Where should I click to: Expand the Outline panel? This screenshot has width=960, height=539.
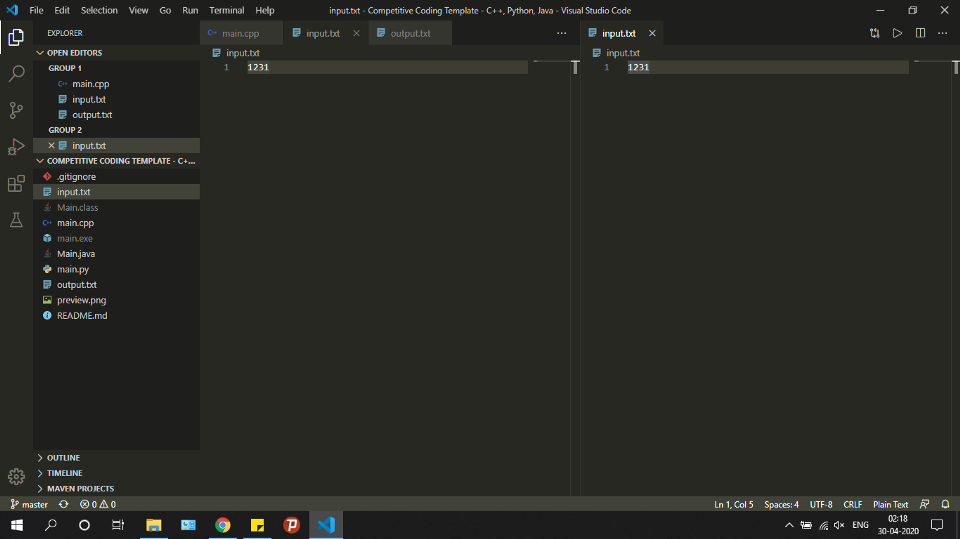click(x=63, y=458)
